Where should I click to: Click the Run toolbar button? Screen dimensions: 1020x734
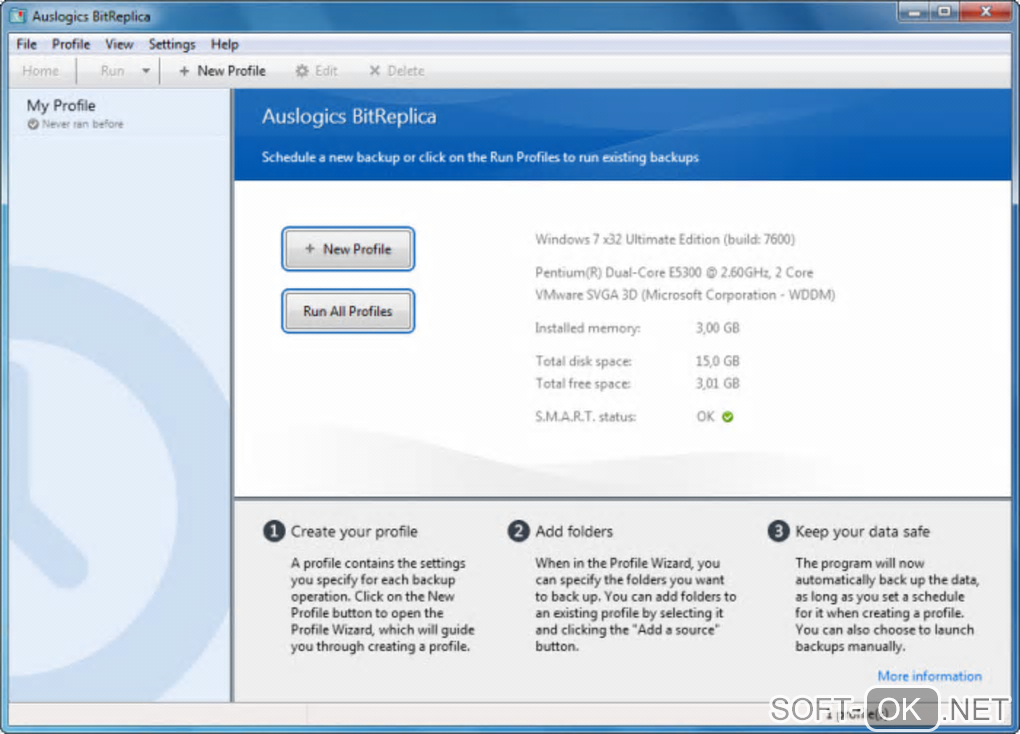[x=112, y=71]
